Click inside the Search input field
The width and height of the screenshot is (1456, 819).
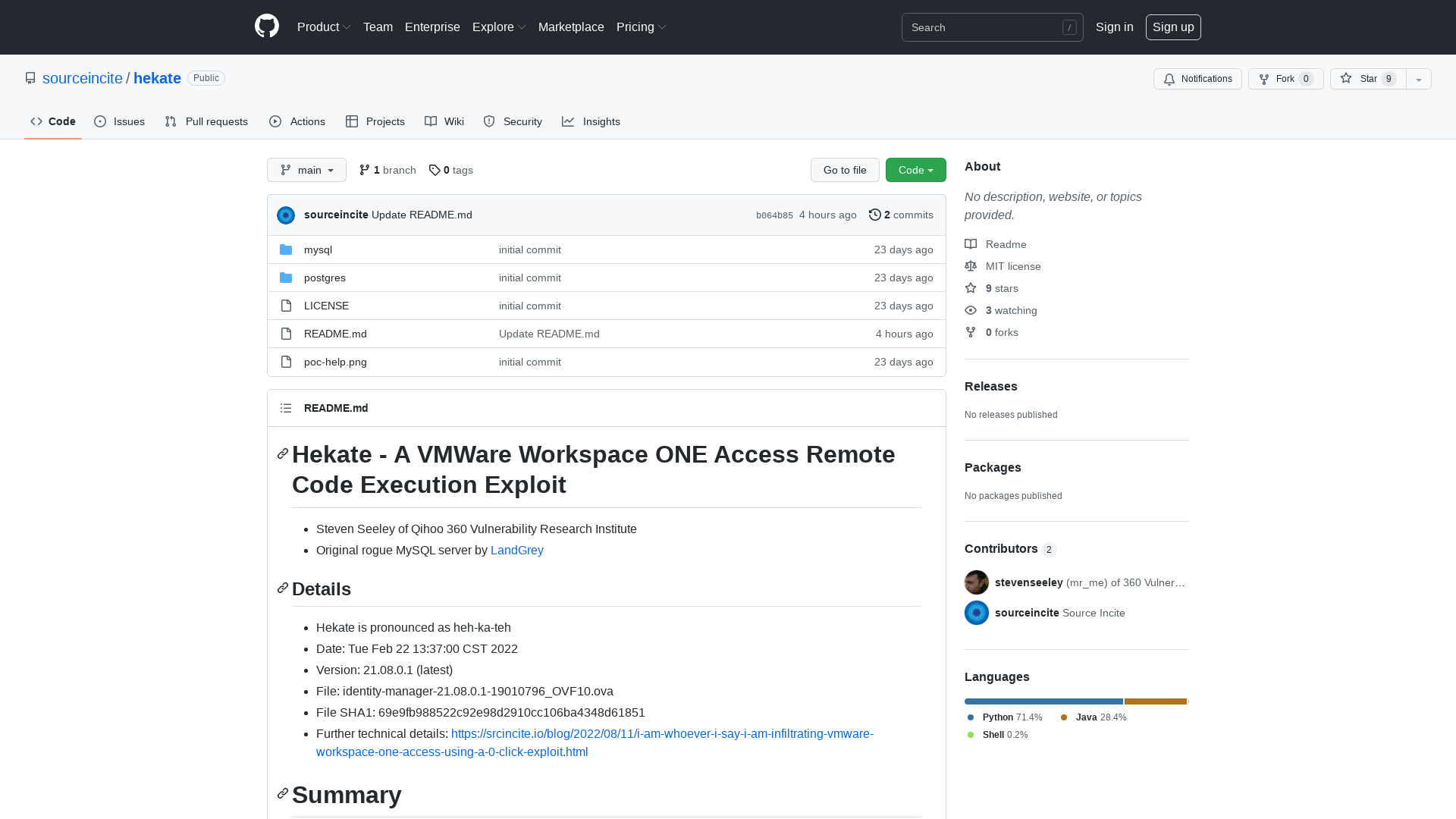[986, 27]
